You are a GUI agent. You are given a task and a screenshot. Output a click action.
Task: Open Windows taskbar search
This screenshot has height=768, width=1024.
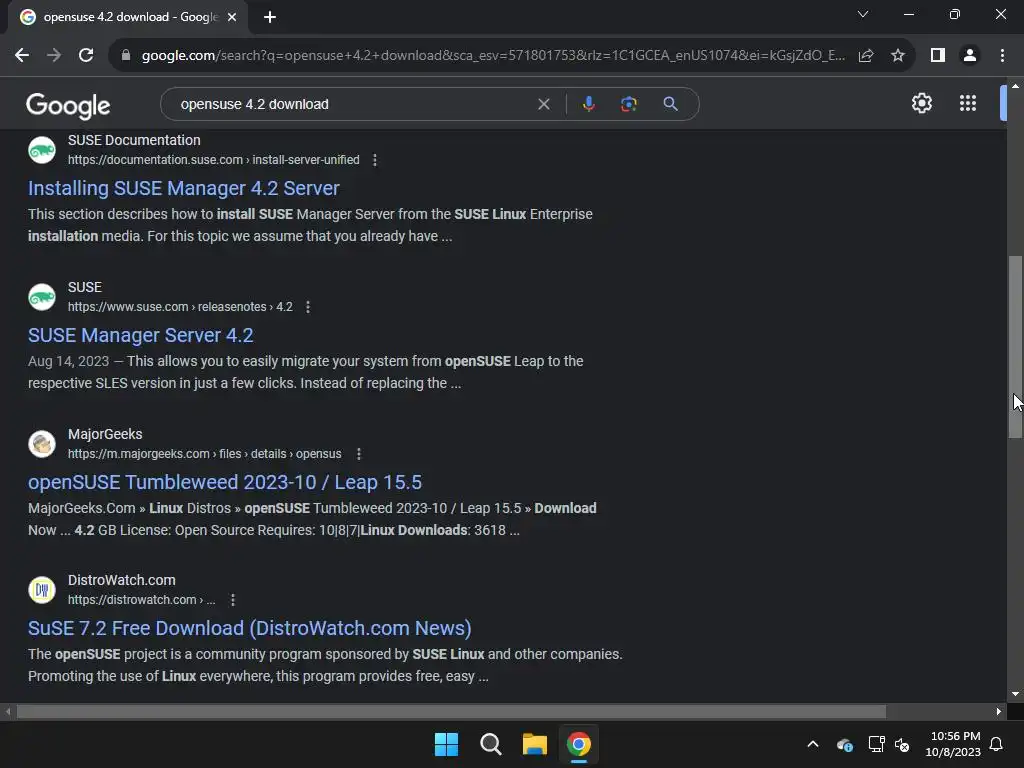(490, 744)
